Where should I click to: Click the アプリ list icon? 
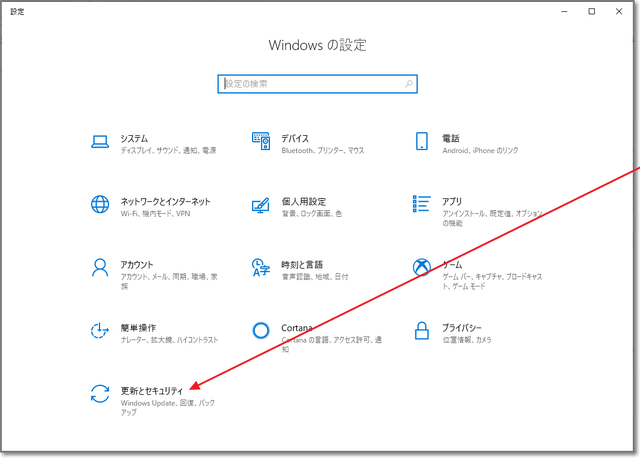(x=422, y=205)
